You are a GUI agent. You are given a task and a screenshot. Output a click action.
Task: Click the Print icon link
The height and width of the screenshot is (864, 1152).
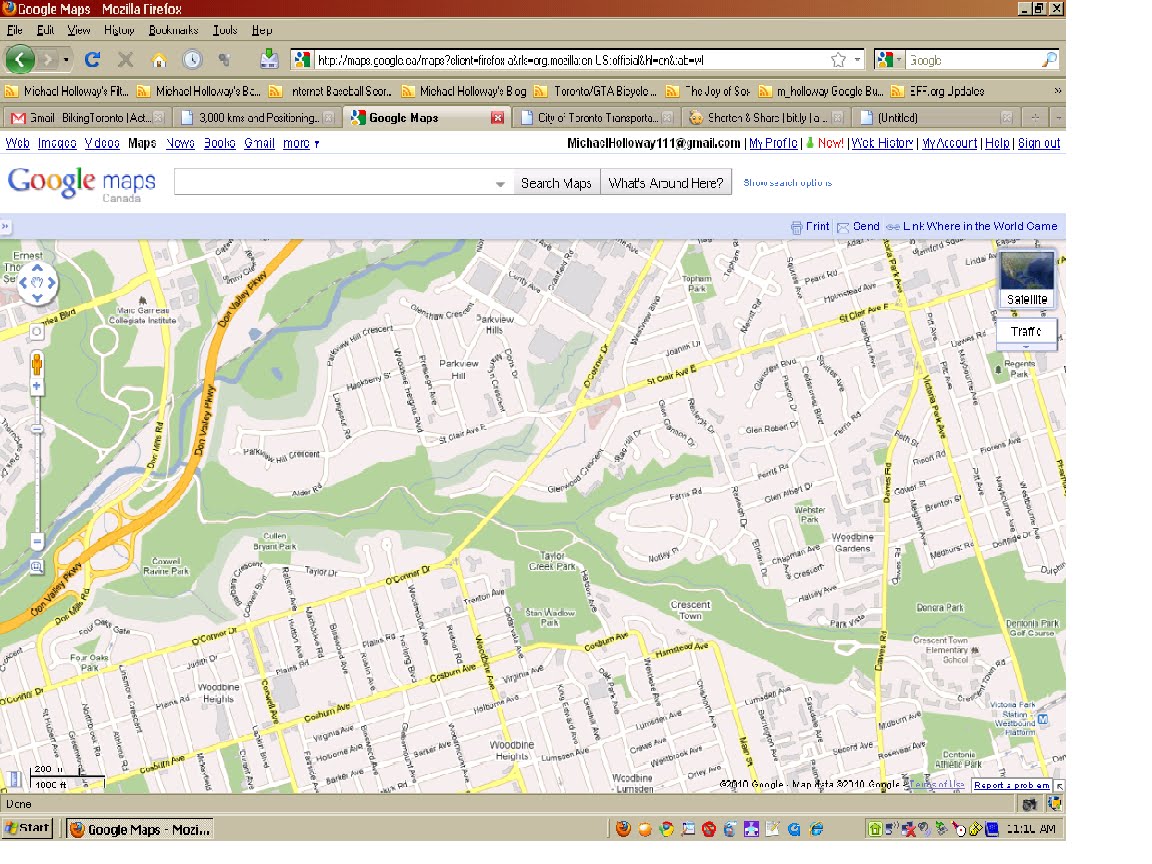click(x=810, y=226)
